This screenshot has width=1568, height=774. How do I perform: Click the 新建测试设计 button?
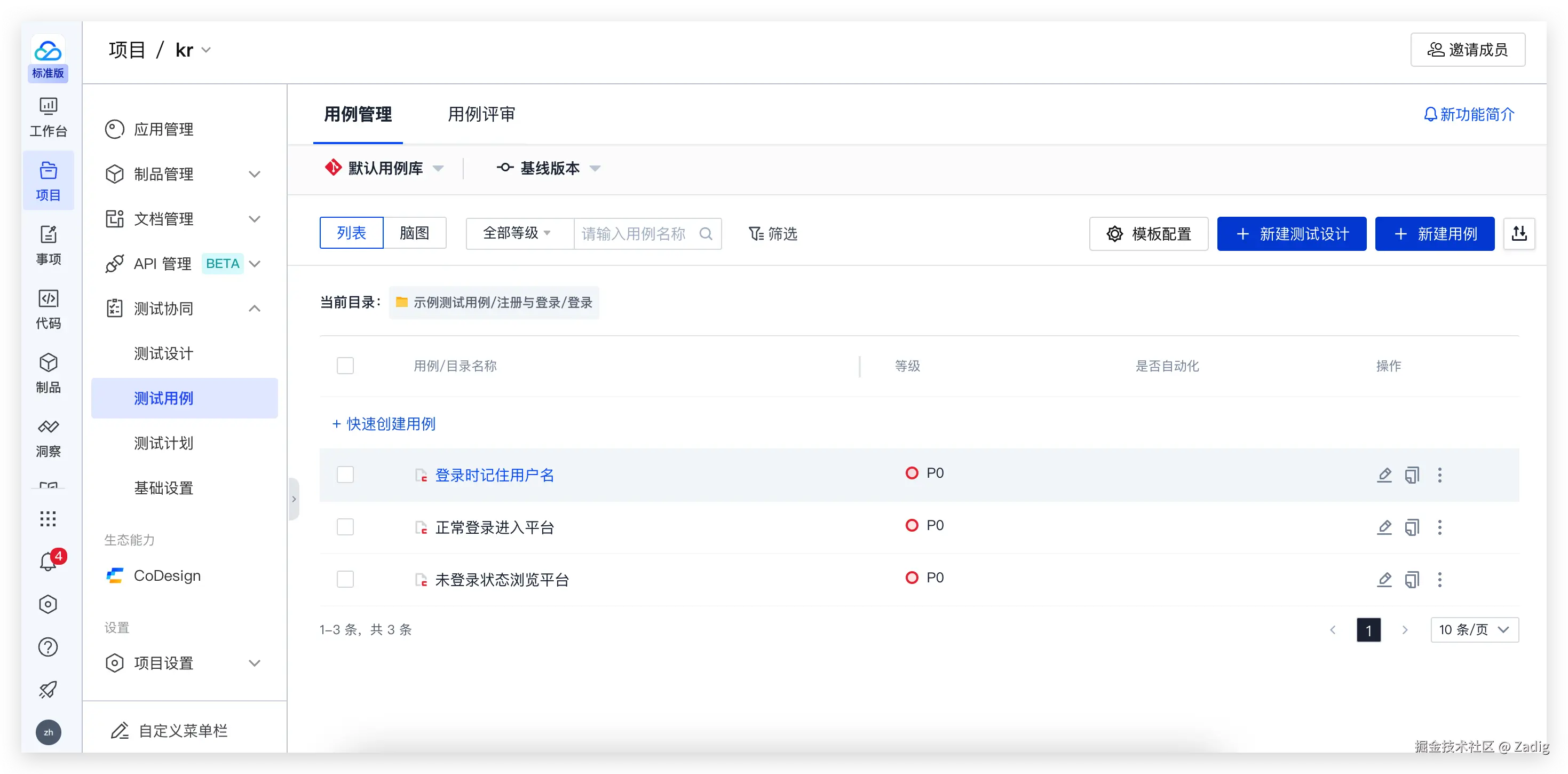click(1291, 234)
